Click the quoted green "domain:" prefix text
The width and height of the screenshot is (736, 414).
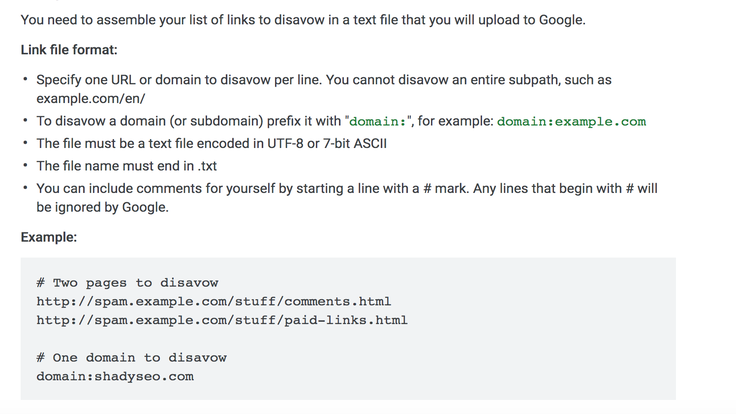click(377, 122)
